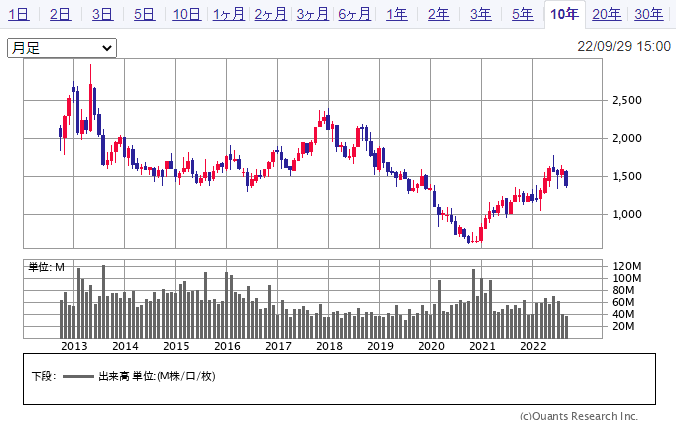The image size is (676, 426).
Task: Show the 5年 time range
Action: point(523,14)
